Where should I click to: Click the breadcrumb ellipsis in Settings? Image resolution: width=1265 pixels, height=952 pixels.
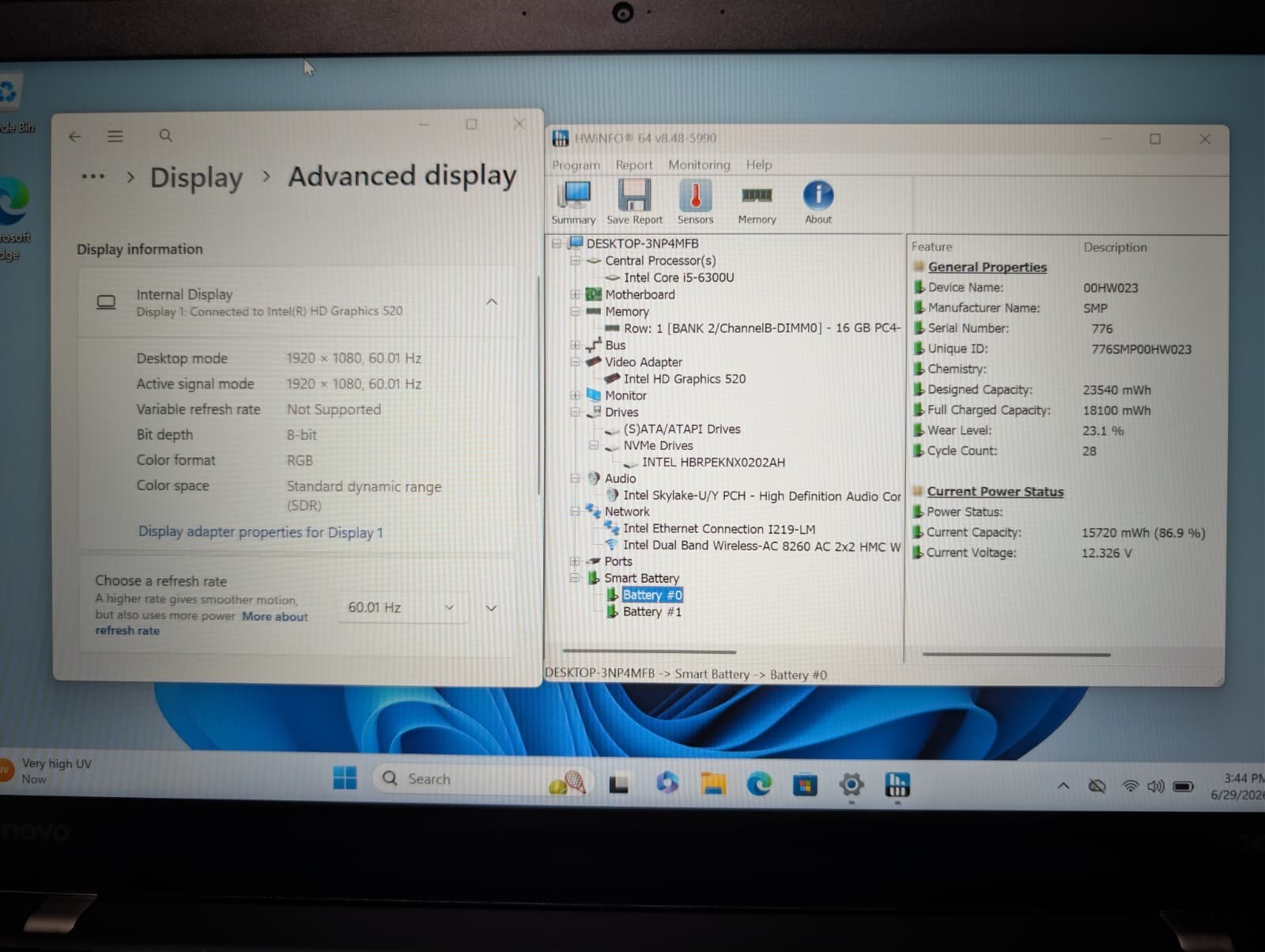tap(93, 176)
